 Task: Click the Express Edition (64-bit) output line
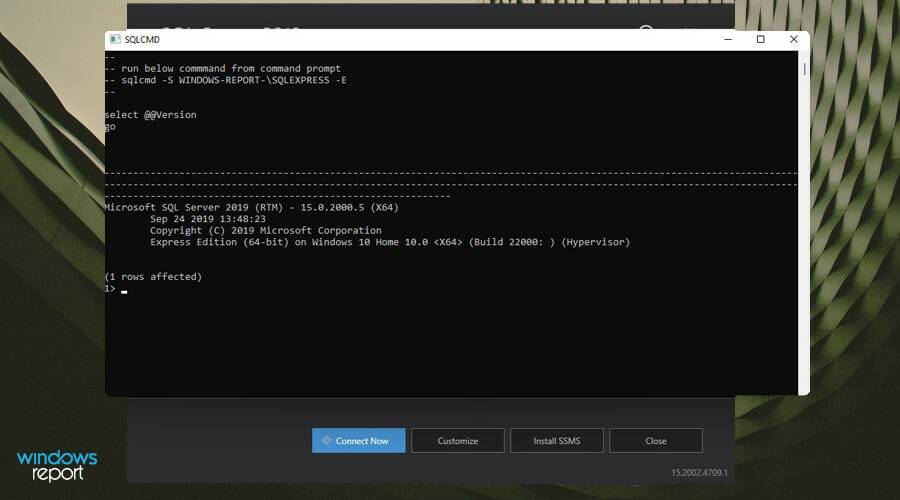tap(390, 242)
